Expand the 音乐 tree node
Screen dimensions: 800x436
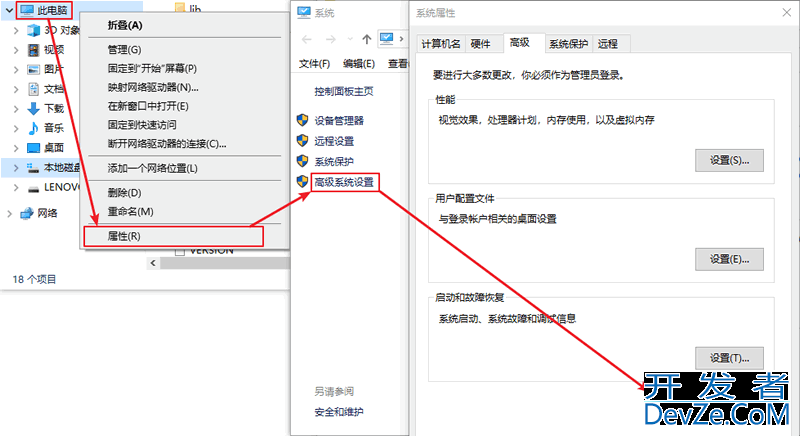(x=16, y=129)
